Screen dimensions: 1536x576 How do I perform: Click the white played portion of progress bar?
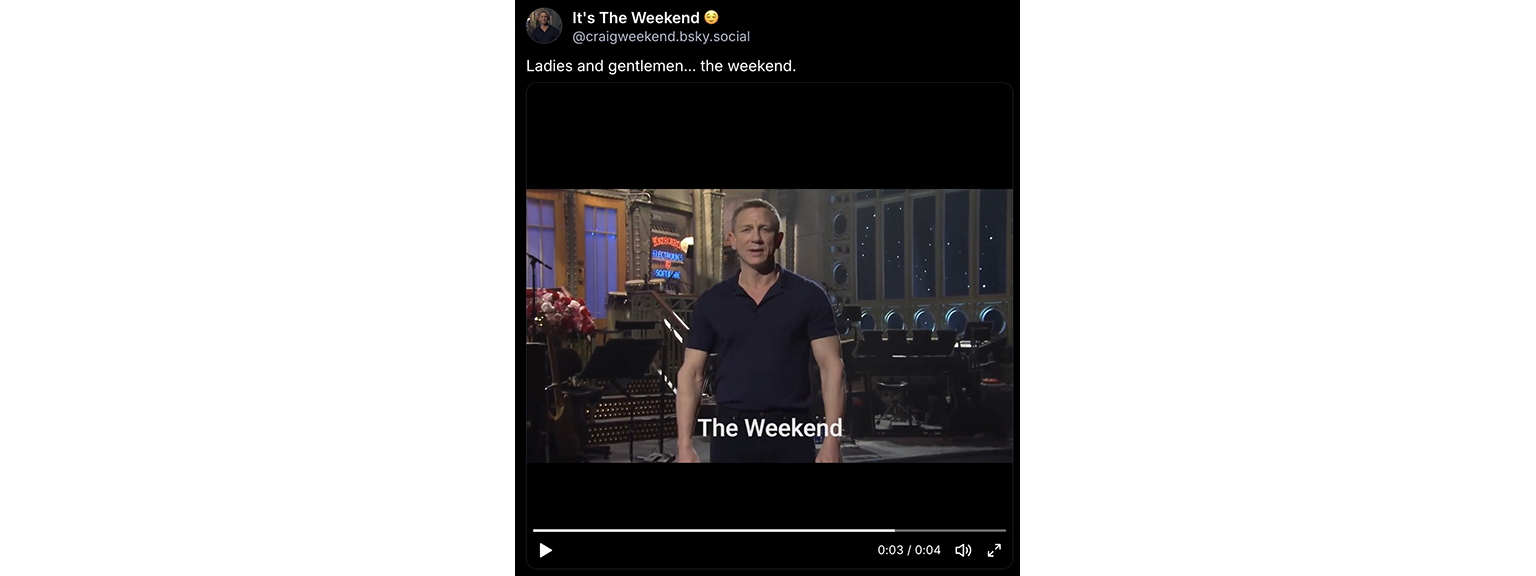point(713,530)
